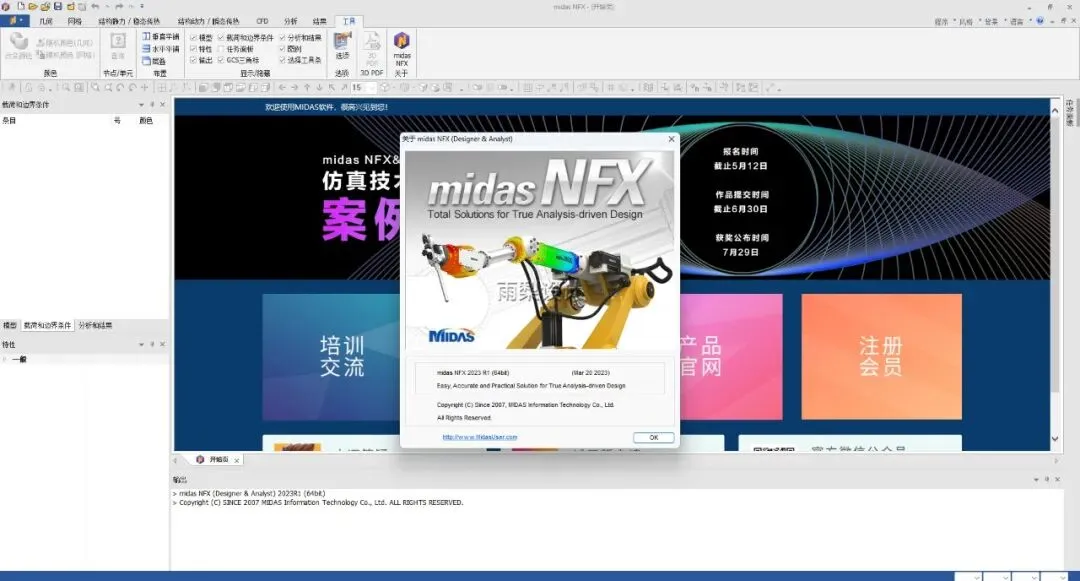Click the zoom window magnifier toolbar icon
This screenshot has width=1080, height=581.
pos(95,87)
